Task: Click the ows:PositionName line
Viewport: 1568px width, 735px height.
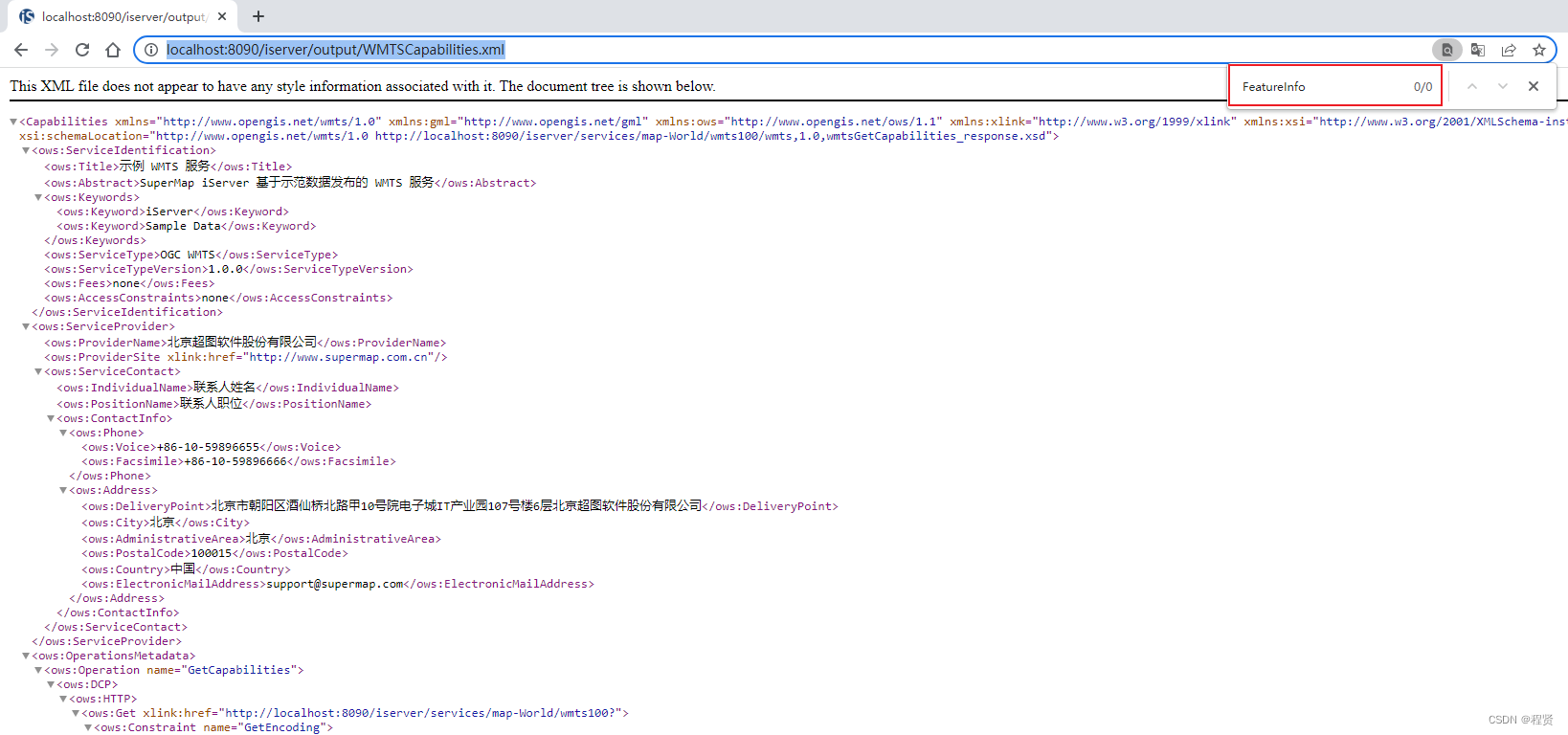Action: [214, 404]
